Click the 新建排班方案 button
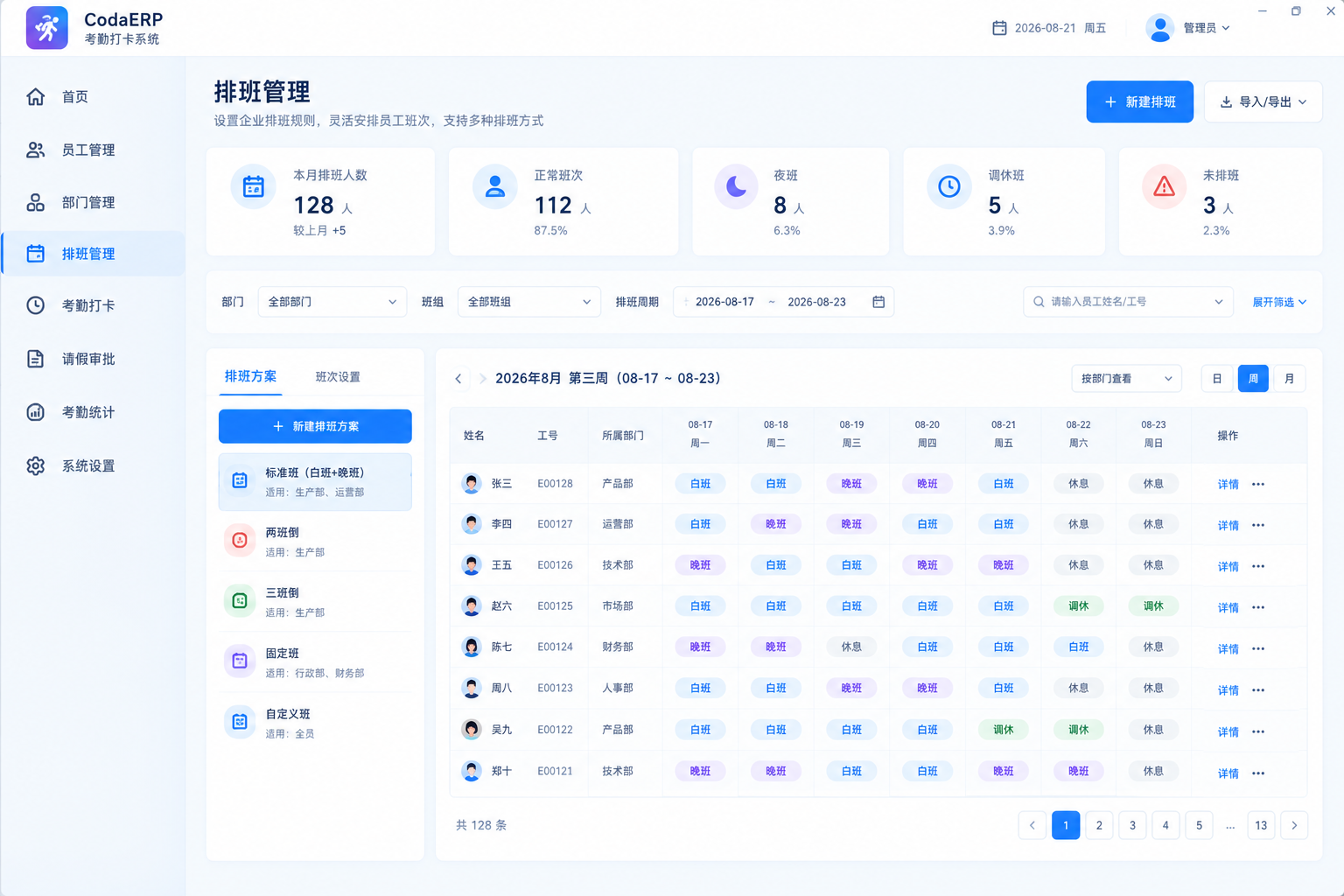The image size is (1344, 896). (315, 426)
